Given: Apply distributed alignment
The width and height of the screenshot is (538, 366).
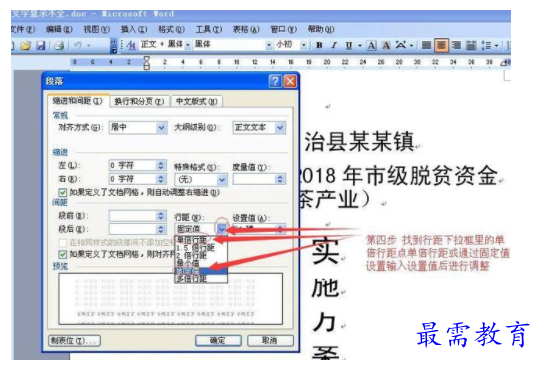Looking at the screenshot, I should 471,45.
